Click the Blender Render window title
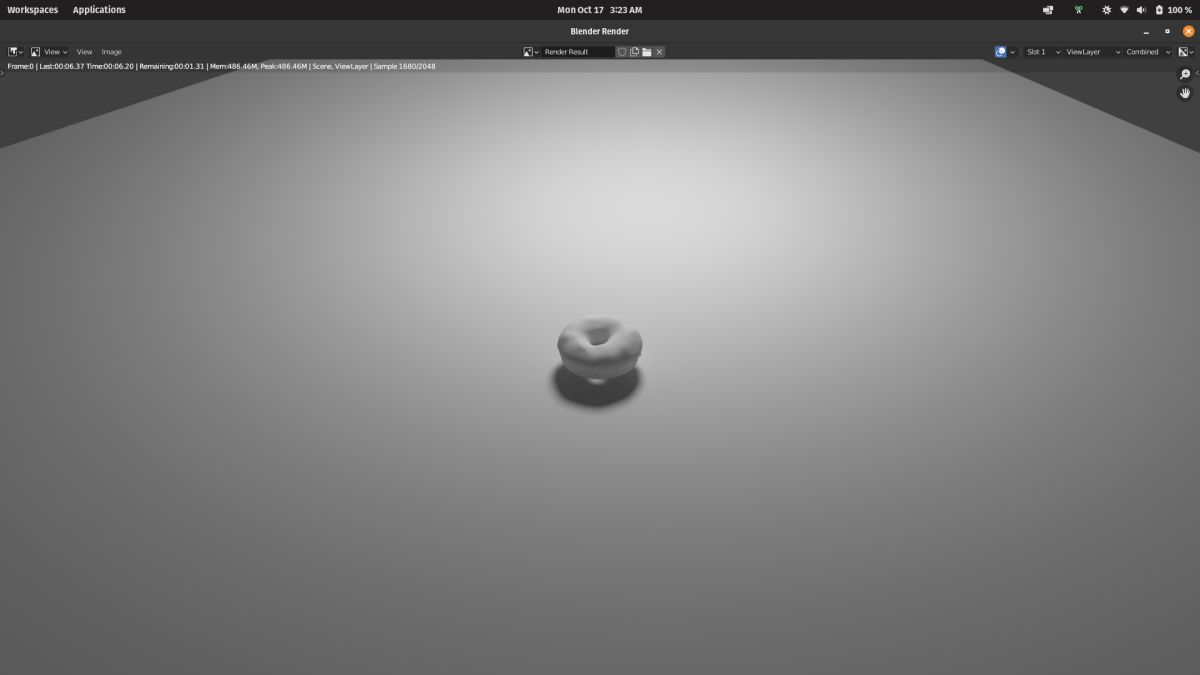 [x=599, y=31]
